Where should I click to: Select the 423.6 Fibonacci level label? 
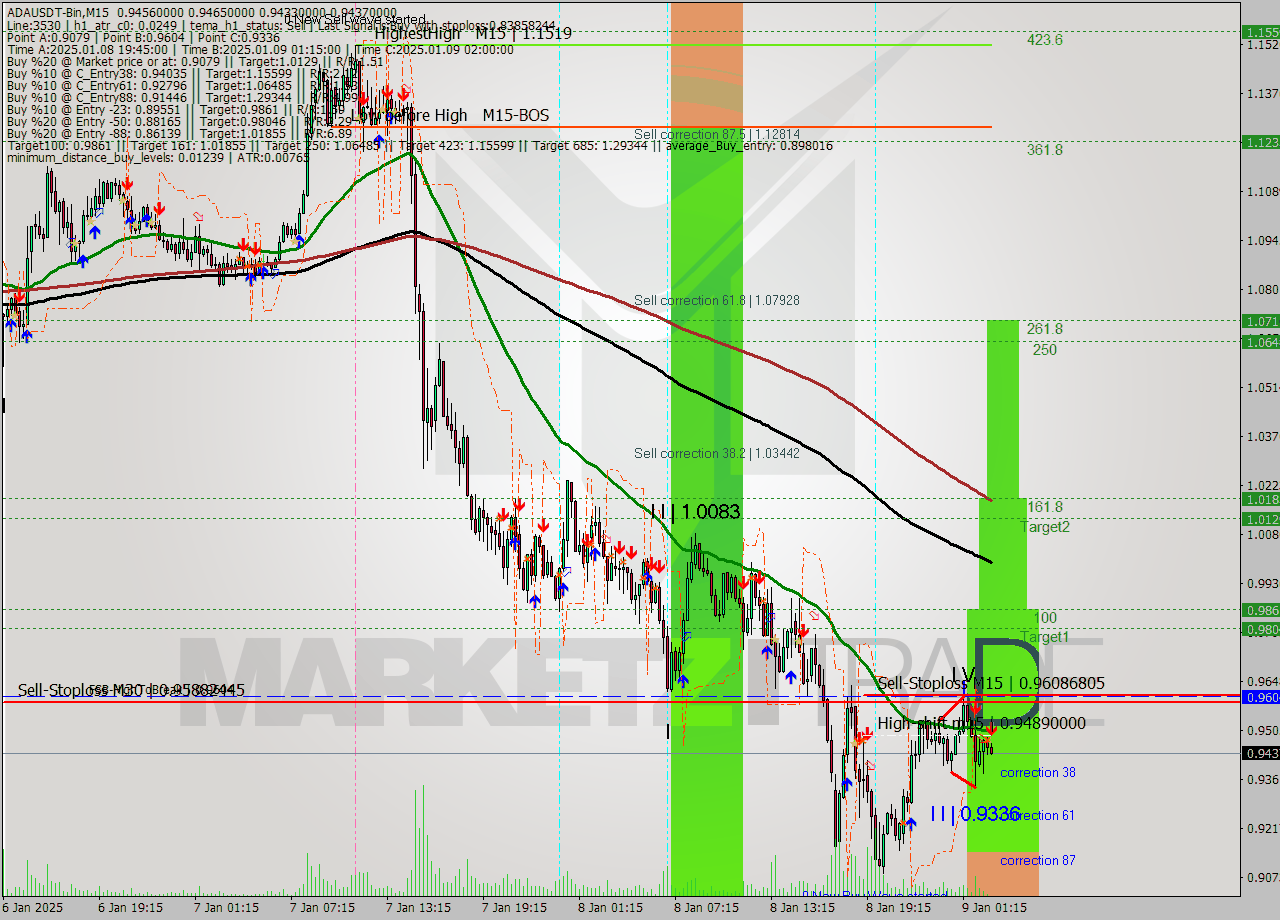point(1044,40)
